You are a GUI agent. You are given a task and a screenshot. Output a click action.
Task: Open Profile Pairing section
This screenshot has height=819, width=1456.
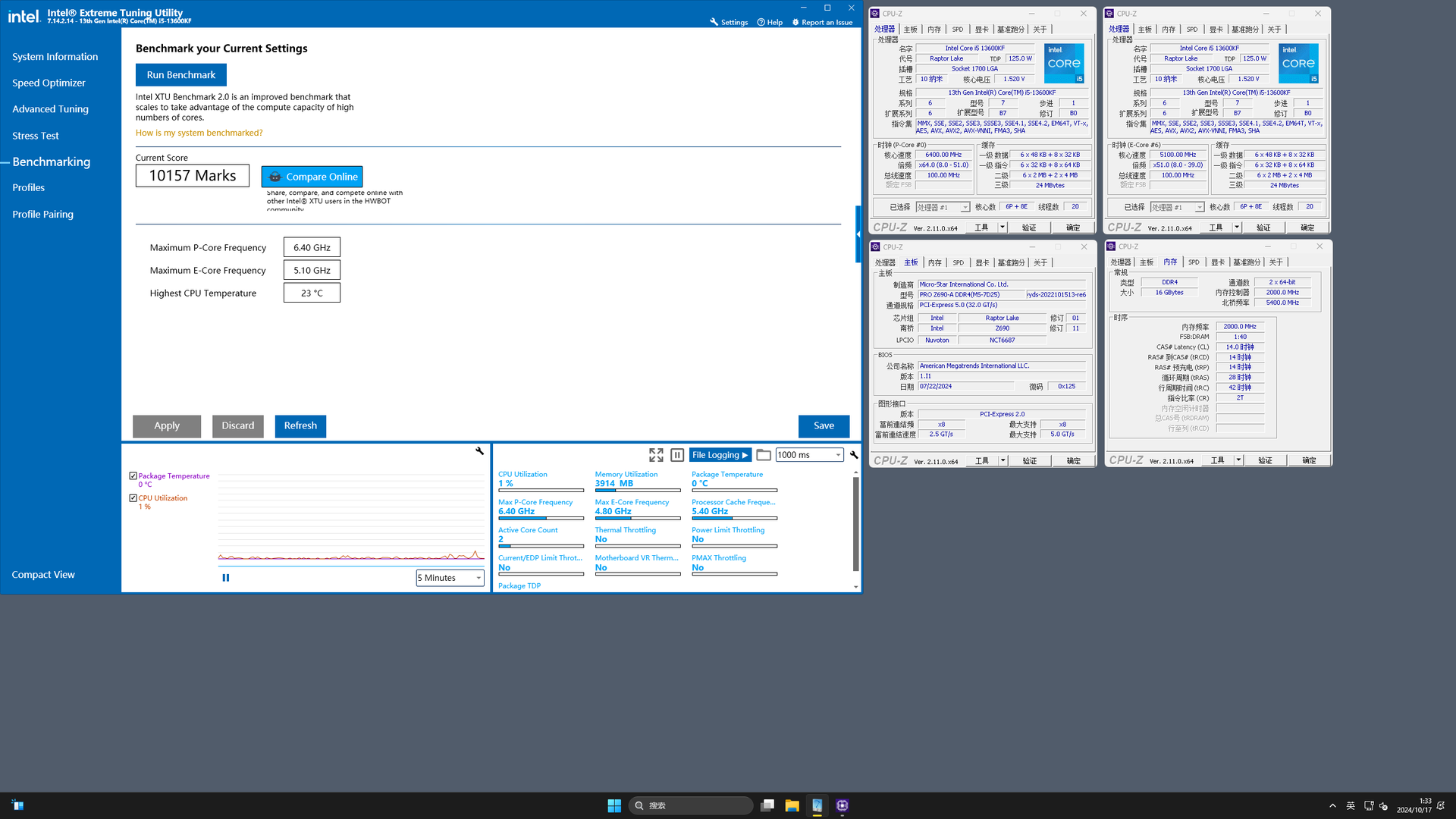pos(42,215)
